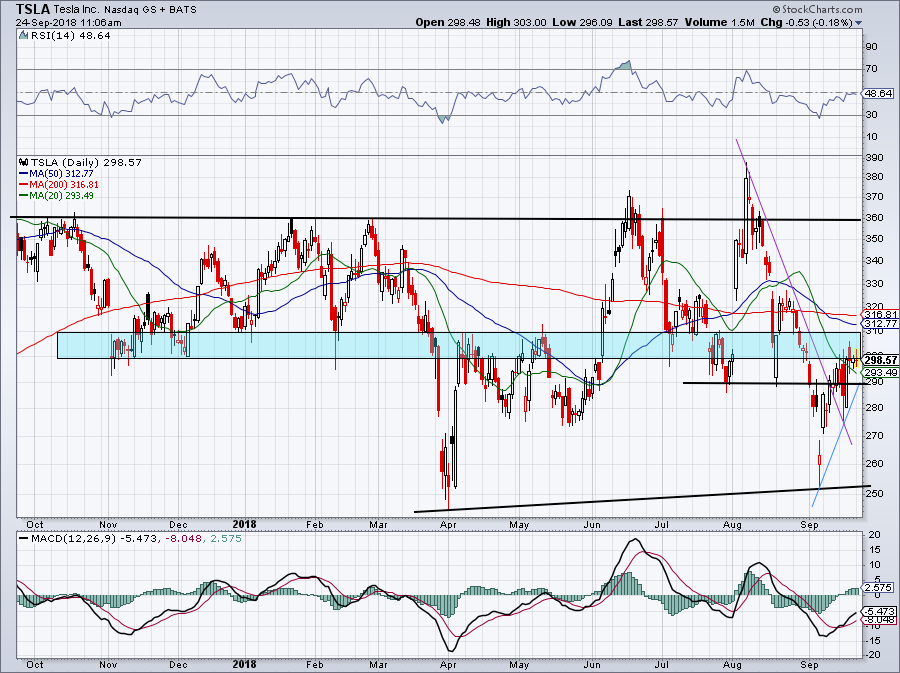Click the 2018 label under the price panel
Screen dimensions: 900x673
pos(245,524)
